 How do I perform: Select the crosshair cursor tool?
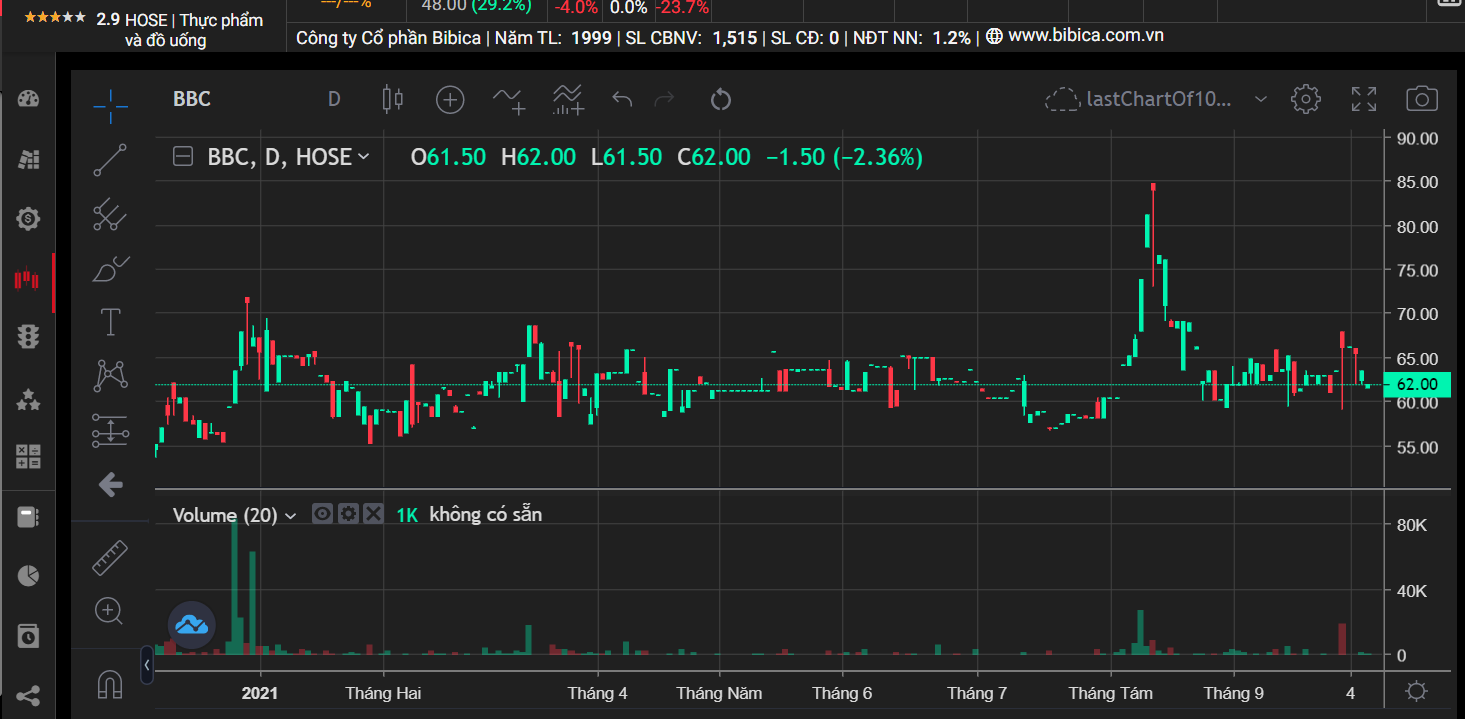110,100
